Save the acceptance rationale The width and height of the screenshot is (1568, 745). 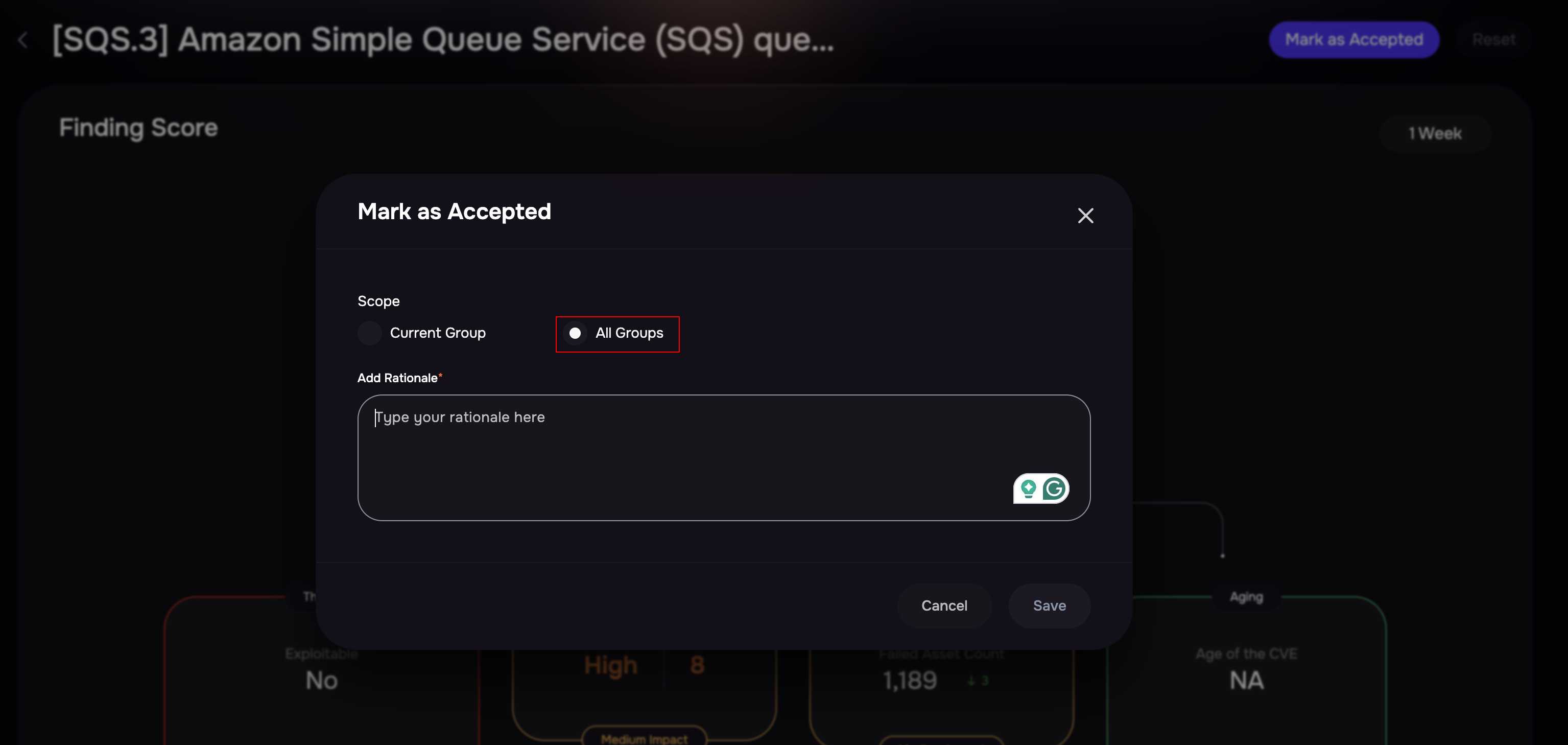1050,606
